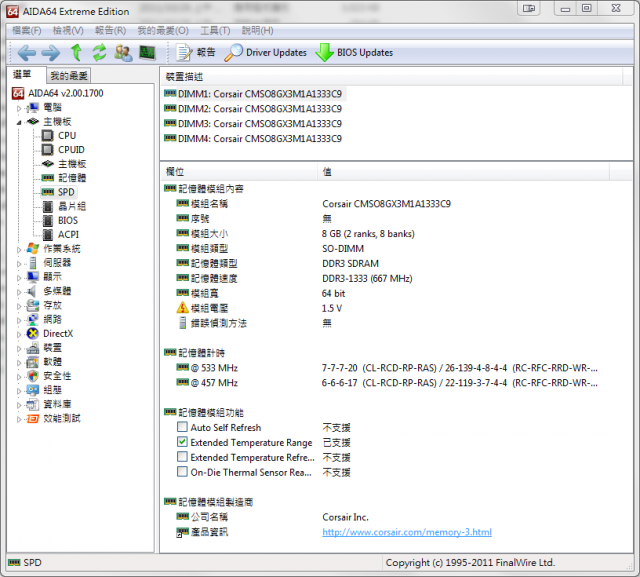640x577 pixels.
Task: Click the 軟體 software icon
Action: (33, 362)
